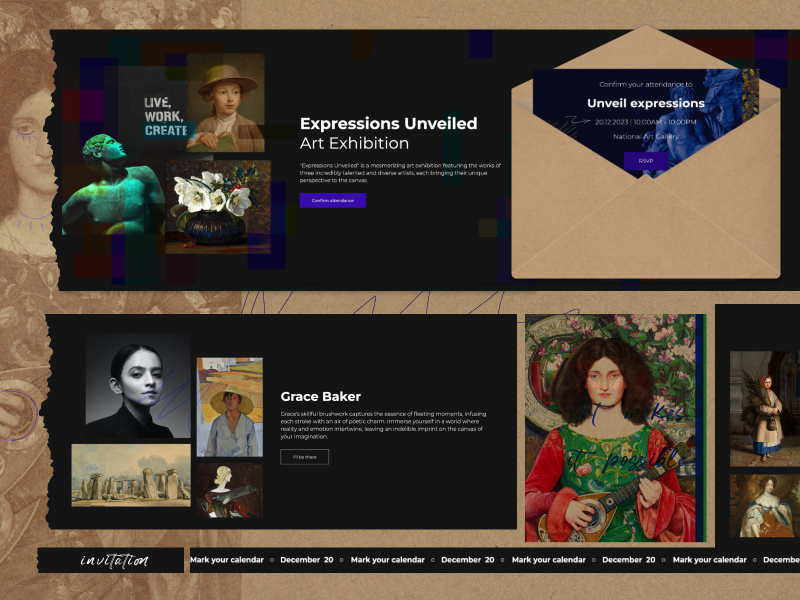This screenshot has width=800, height=600.
Task: Click the "Unveil expressions" invitation heading
Action: [646, 103]
